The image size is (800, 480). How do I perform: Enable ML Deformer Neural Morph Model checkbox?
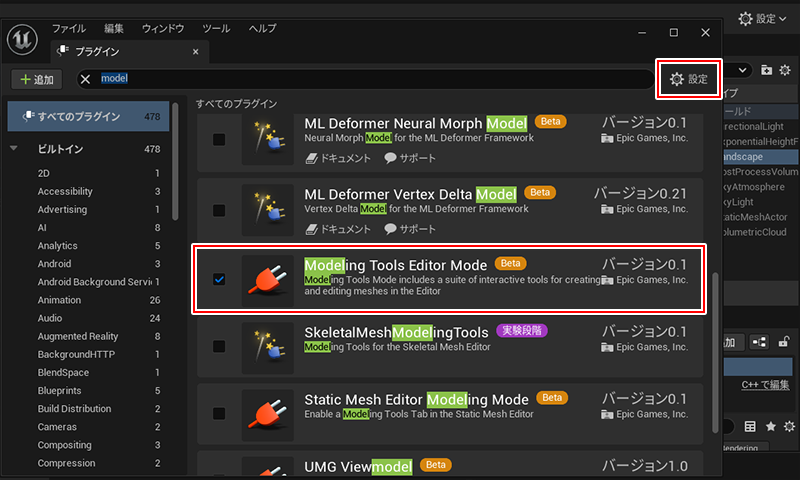pyautogui.click(x=219, y=139)
